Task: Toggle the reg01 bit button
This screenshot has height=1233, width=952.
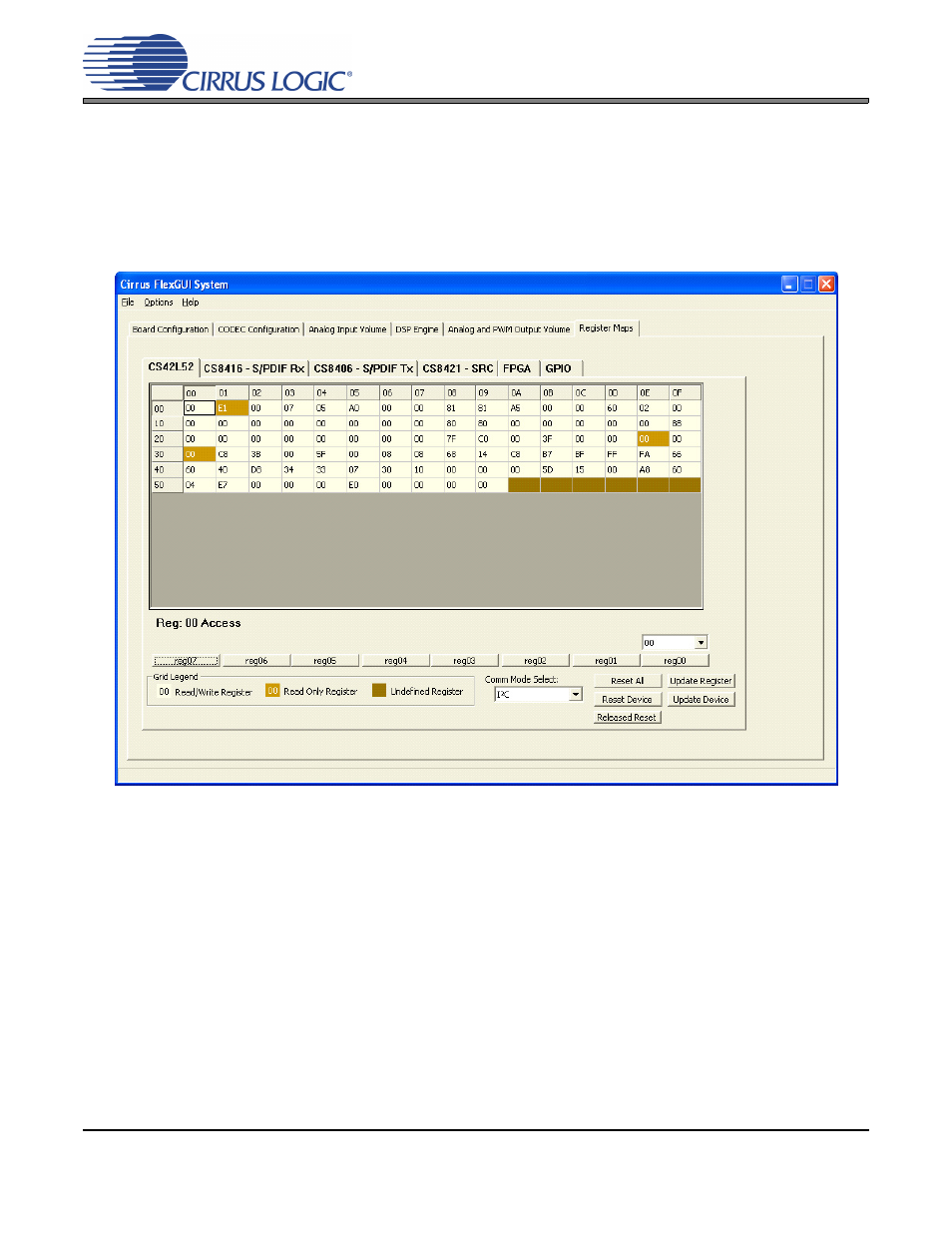Action: coord(607,661)
